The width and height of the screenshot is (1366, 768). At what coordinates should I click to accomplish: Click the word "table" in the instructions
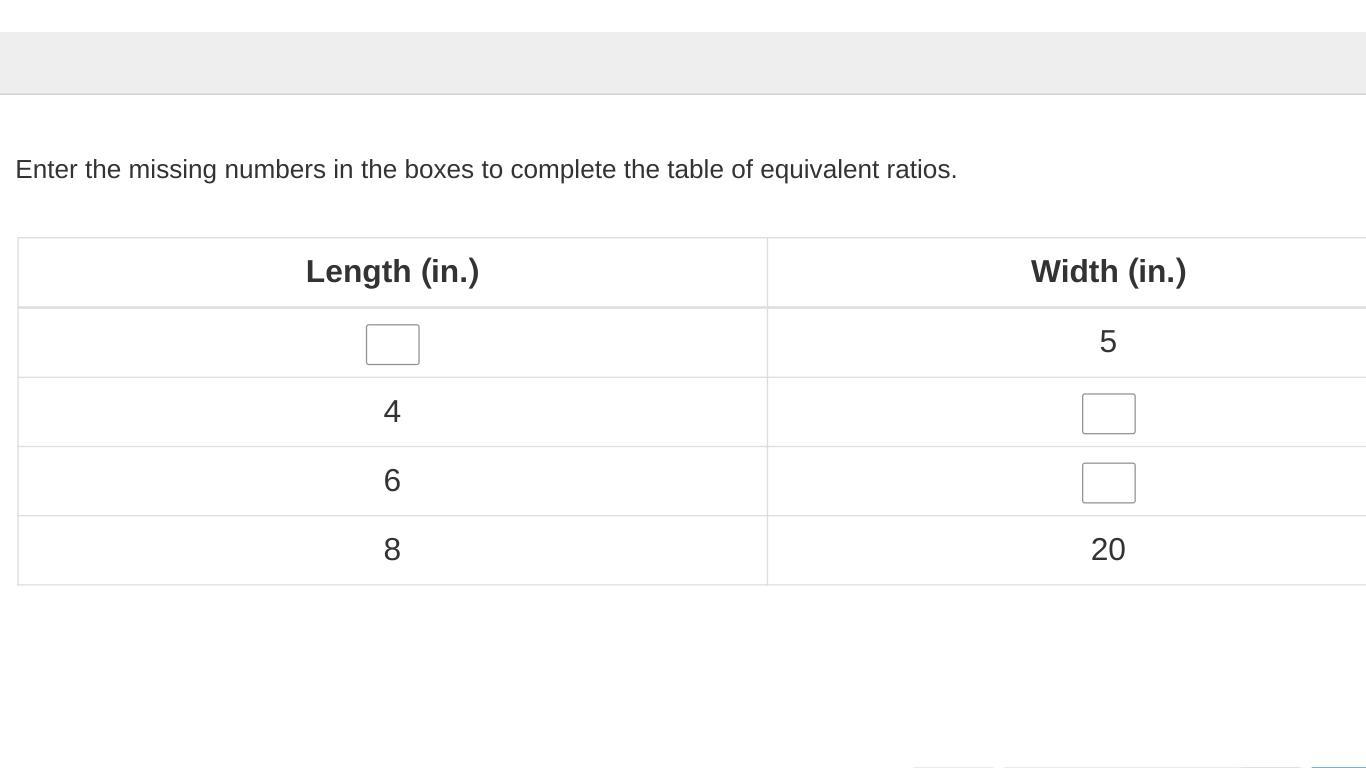695,169
